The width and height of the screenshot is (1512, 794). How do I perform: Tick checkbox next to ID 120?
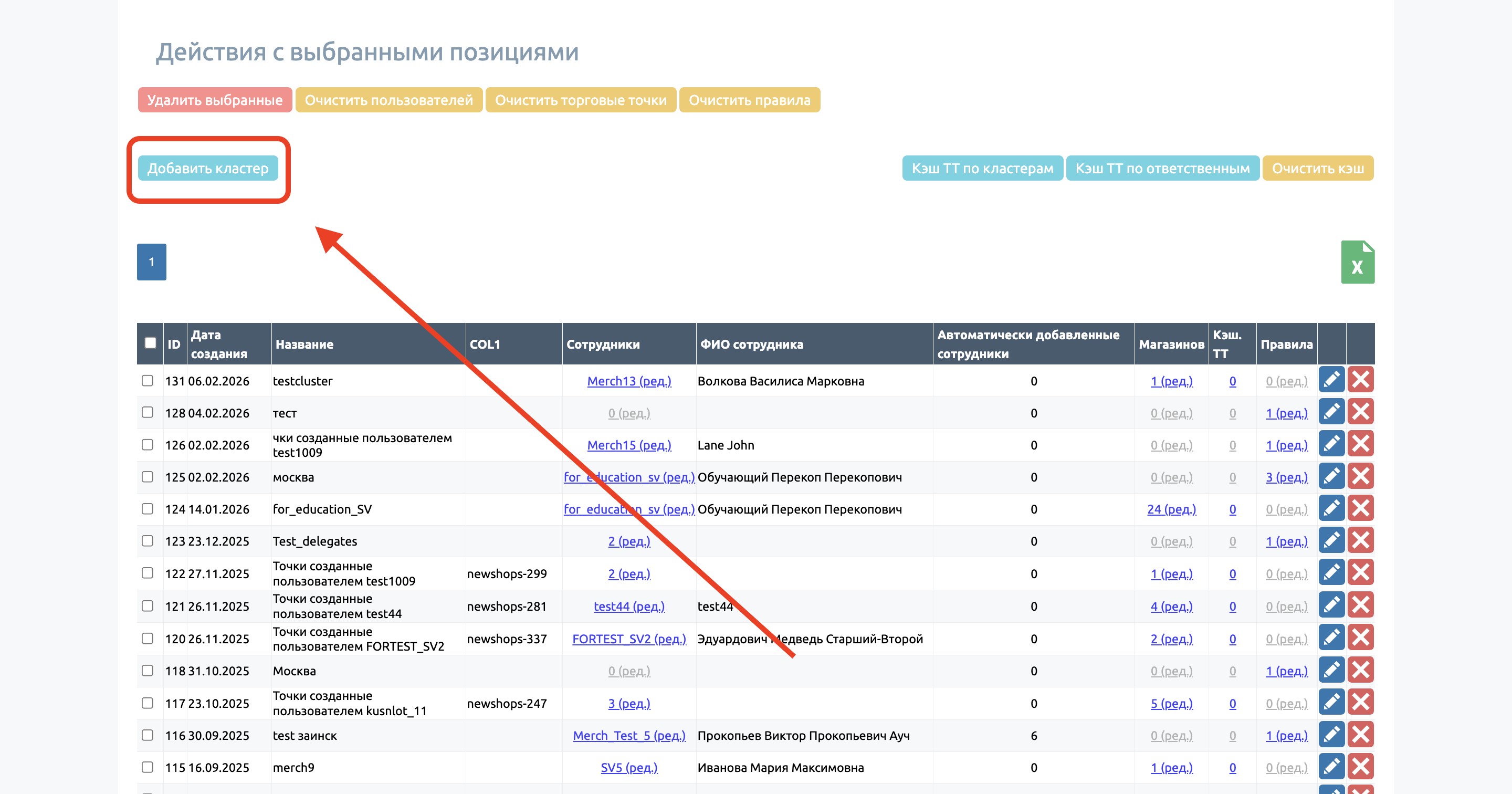[148, 638]
